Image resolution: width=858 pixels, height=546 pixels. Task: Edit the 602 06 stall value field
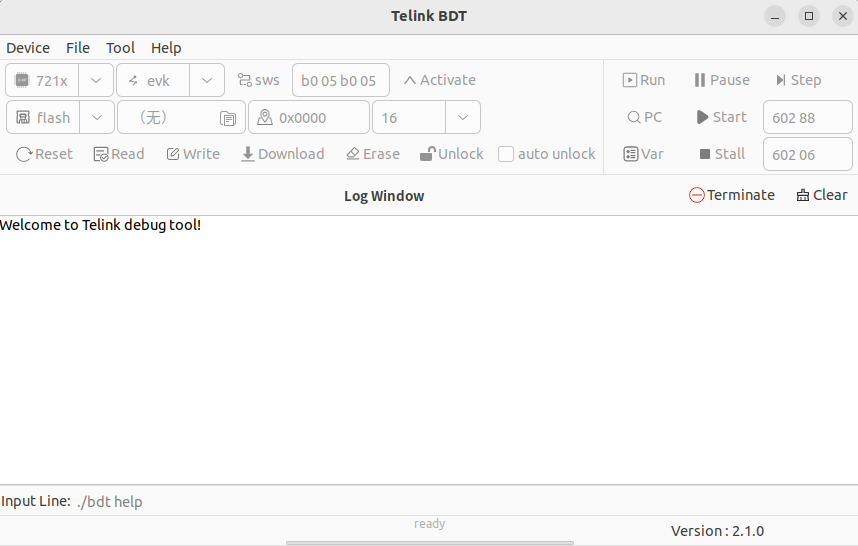pyautogui.click(x=808, y=154)
